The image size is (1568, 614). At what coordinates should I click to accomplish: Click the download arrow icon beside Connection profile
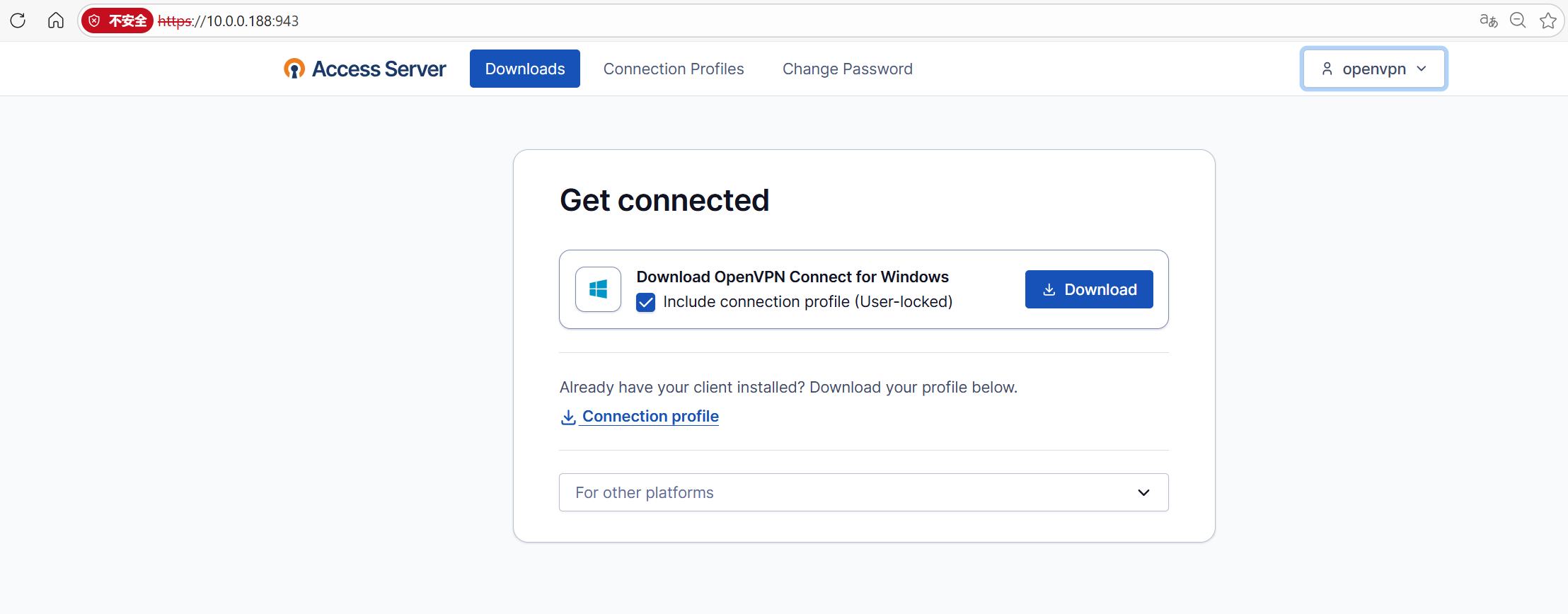click(x=567, y=417)
